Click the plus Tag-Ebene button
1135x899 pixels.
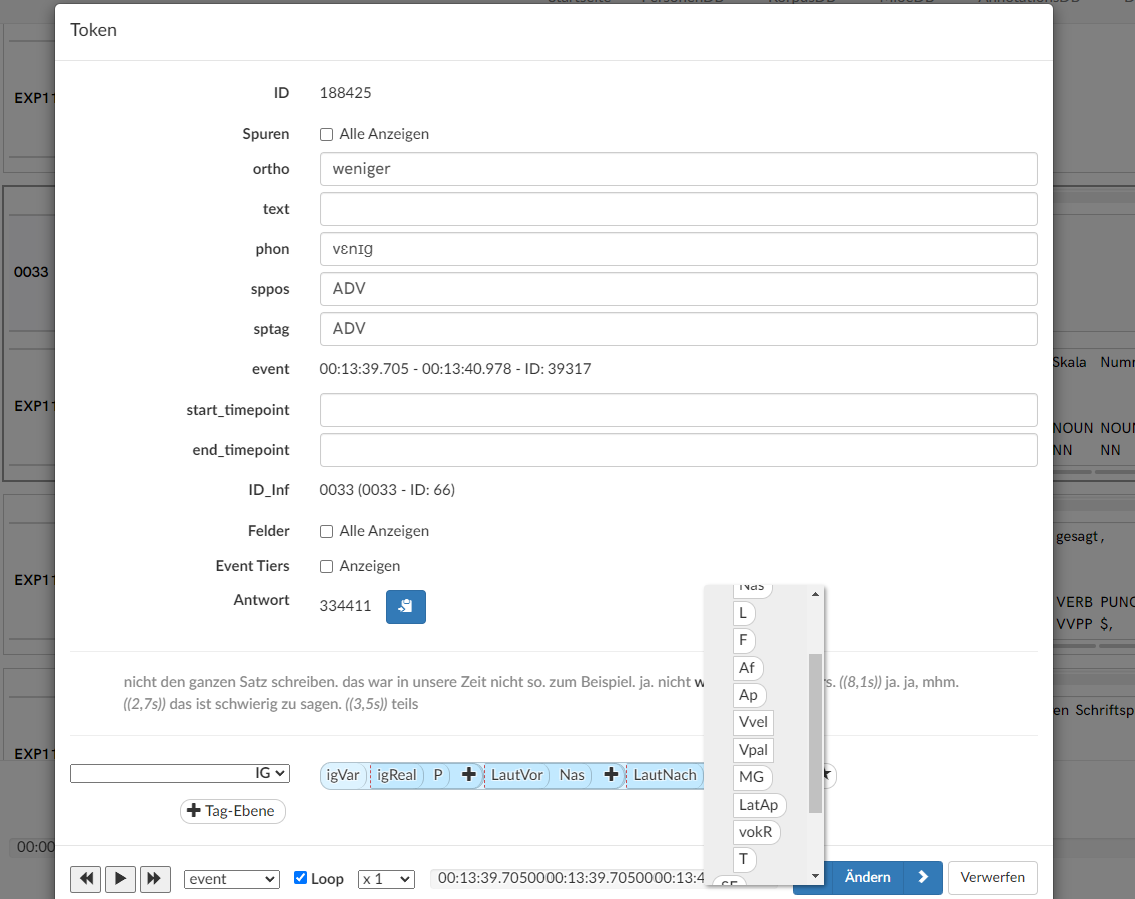(x=232, y=811)
